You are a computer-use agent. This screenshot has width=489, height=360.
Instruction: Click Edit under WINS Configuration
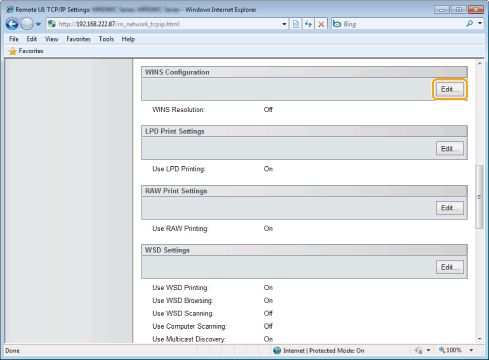pos(450,89)
